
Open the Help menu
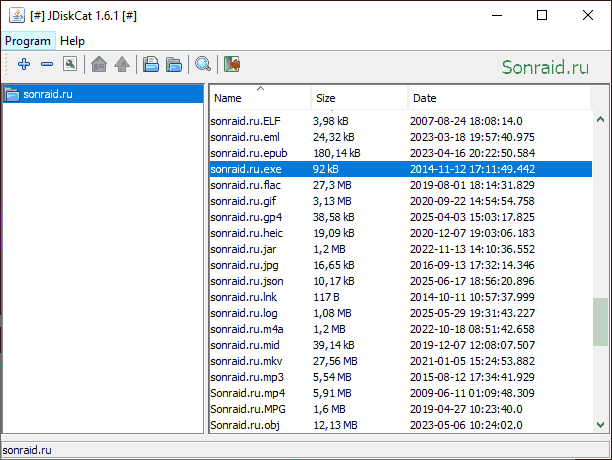coord(72,41)
